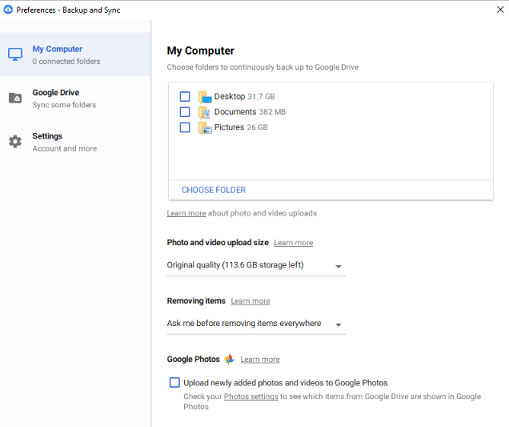This screenshot has height=427, width=509.
Task: Click the Pictures folder icon
Action: coord(205,128)
